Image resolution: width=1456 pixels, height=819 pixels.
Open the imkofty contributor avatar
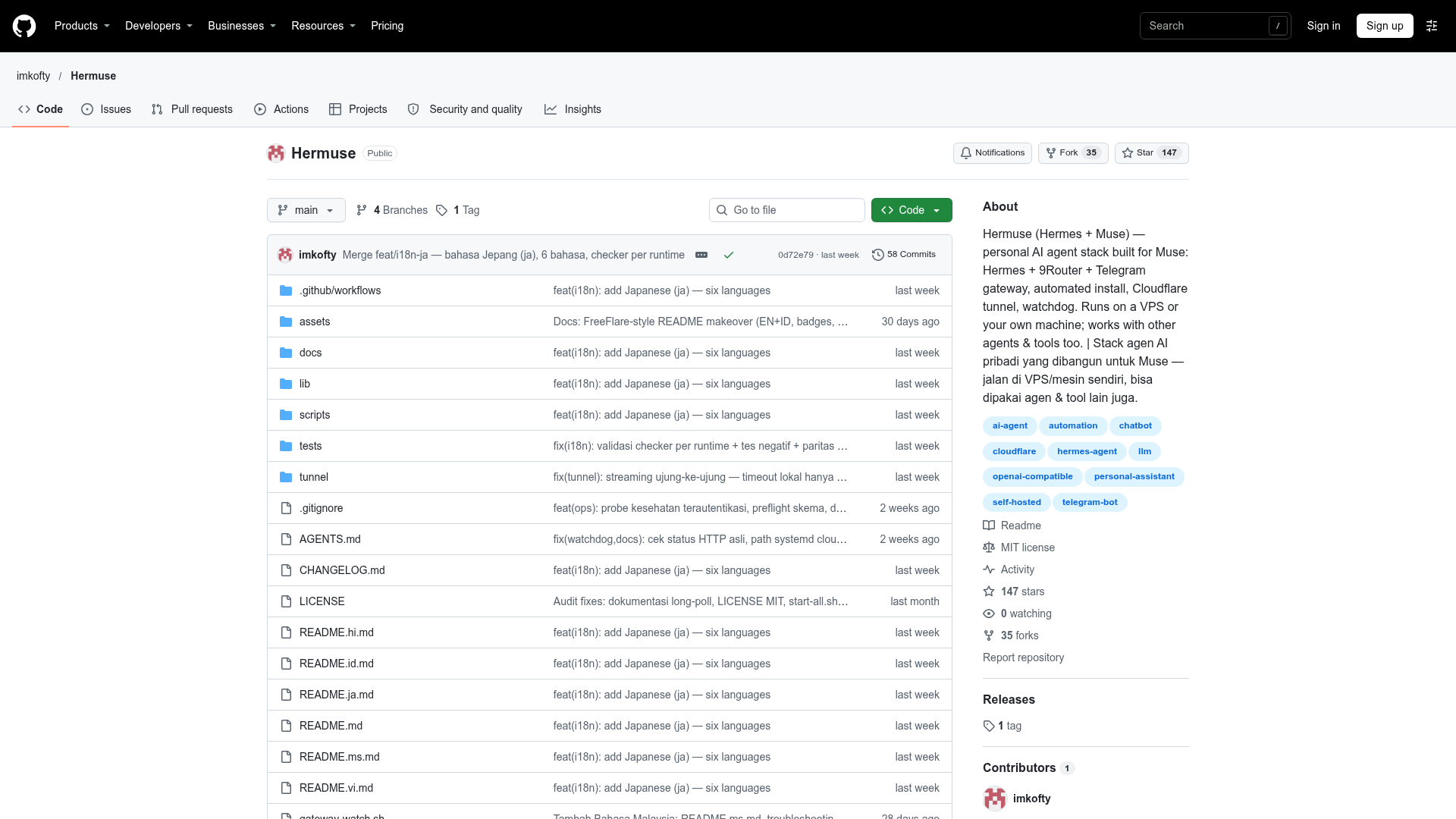(x=995, y=799)
